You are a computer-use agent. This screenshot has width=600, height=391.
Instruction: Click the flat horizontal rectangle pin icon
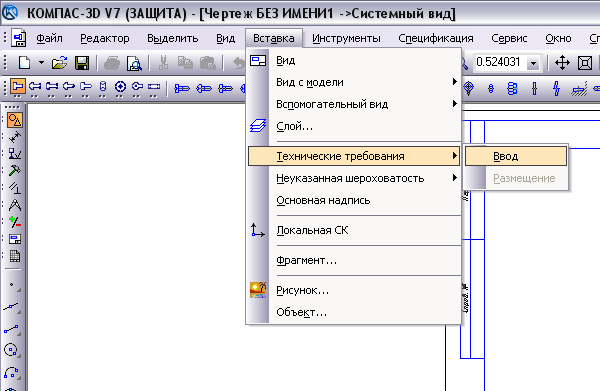[x=154, y=86]
